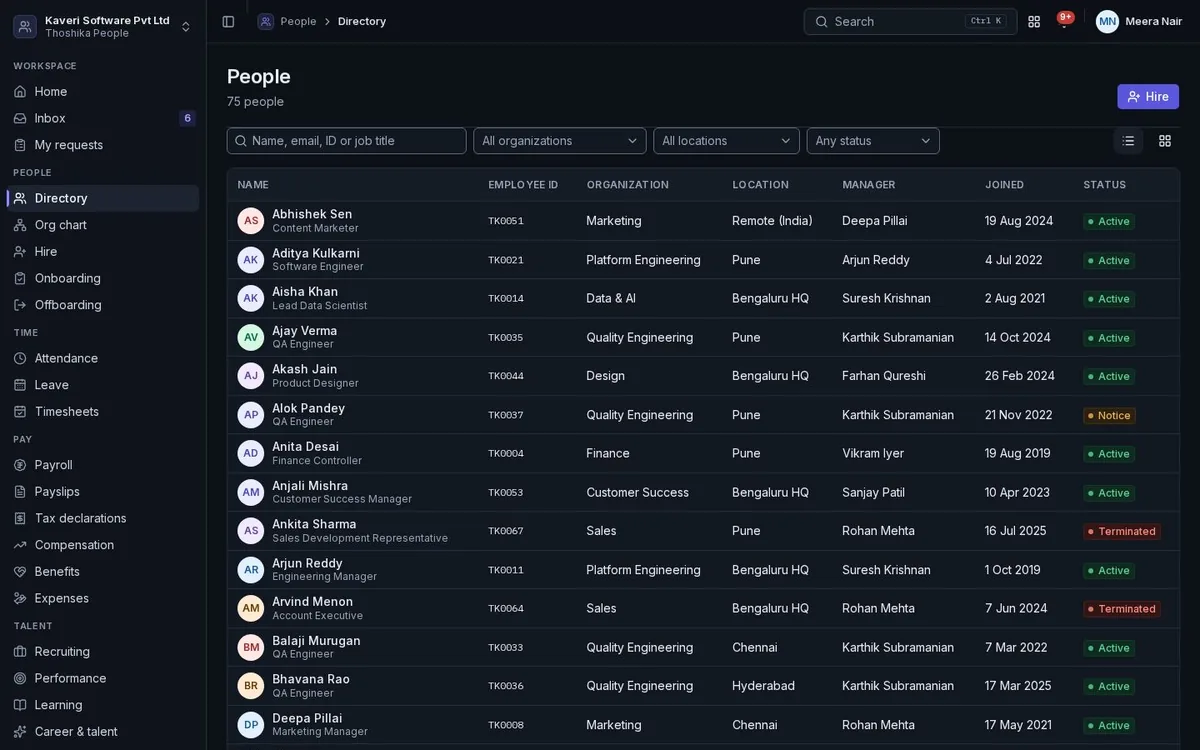The image size is (1200, 750).
Task: Click the Payslips icon
Action: coord(20,492)
